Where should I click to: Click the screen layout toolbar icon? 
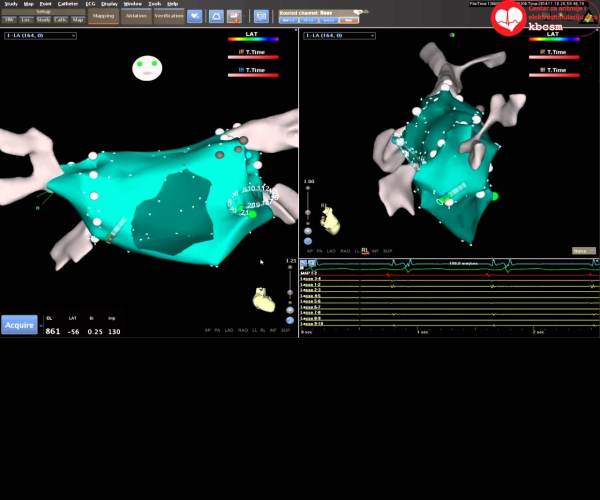click(x=261, y=16)
